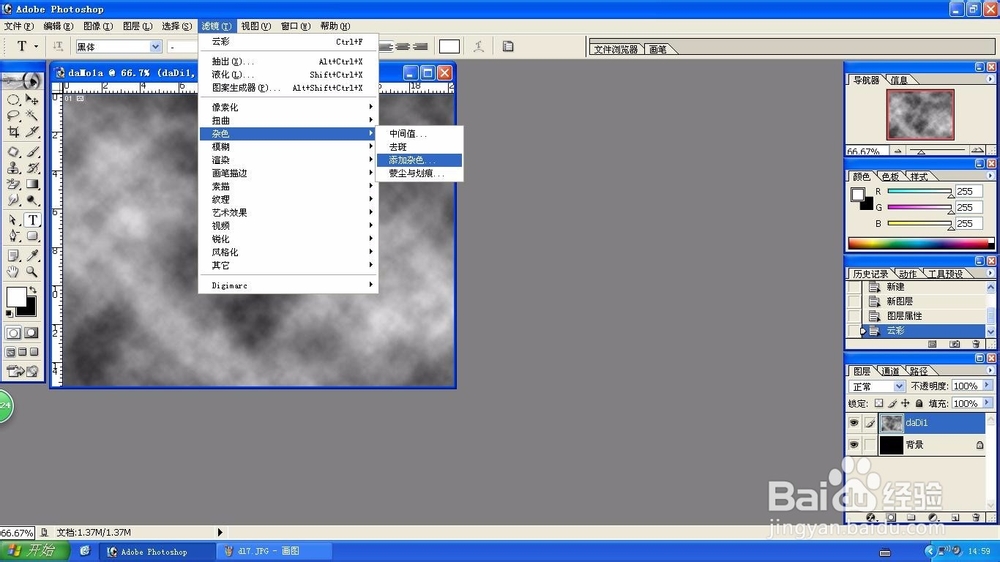The width and height of the screenshot is (1000, 562).
Task: Select the Crop tool
Action: [x=13, y=131]
